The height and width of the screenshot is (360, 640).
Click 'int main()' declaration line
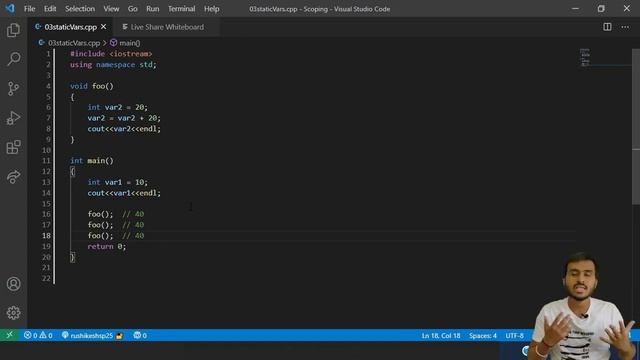92,161
